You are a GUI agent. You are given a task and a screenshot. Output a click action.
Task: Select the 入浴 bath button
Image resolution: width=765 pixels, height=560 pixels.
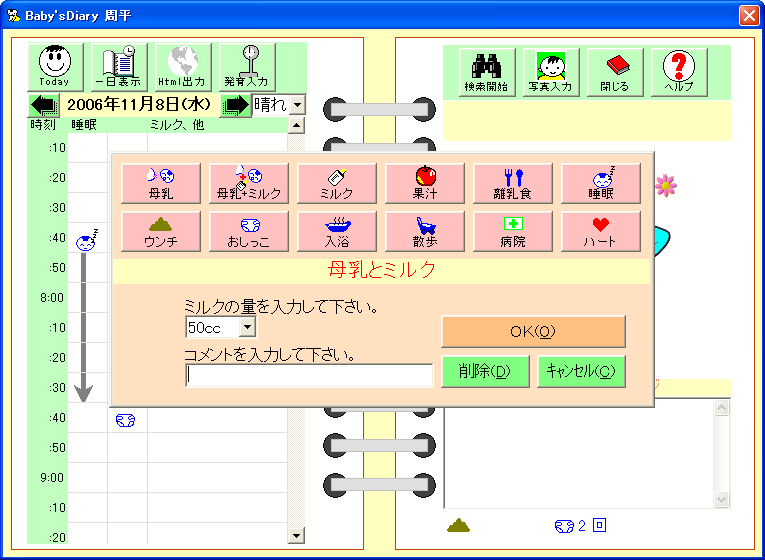click(337, 231)
